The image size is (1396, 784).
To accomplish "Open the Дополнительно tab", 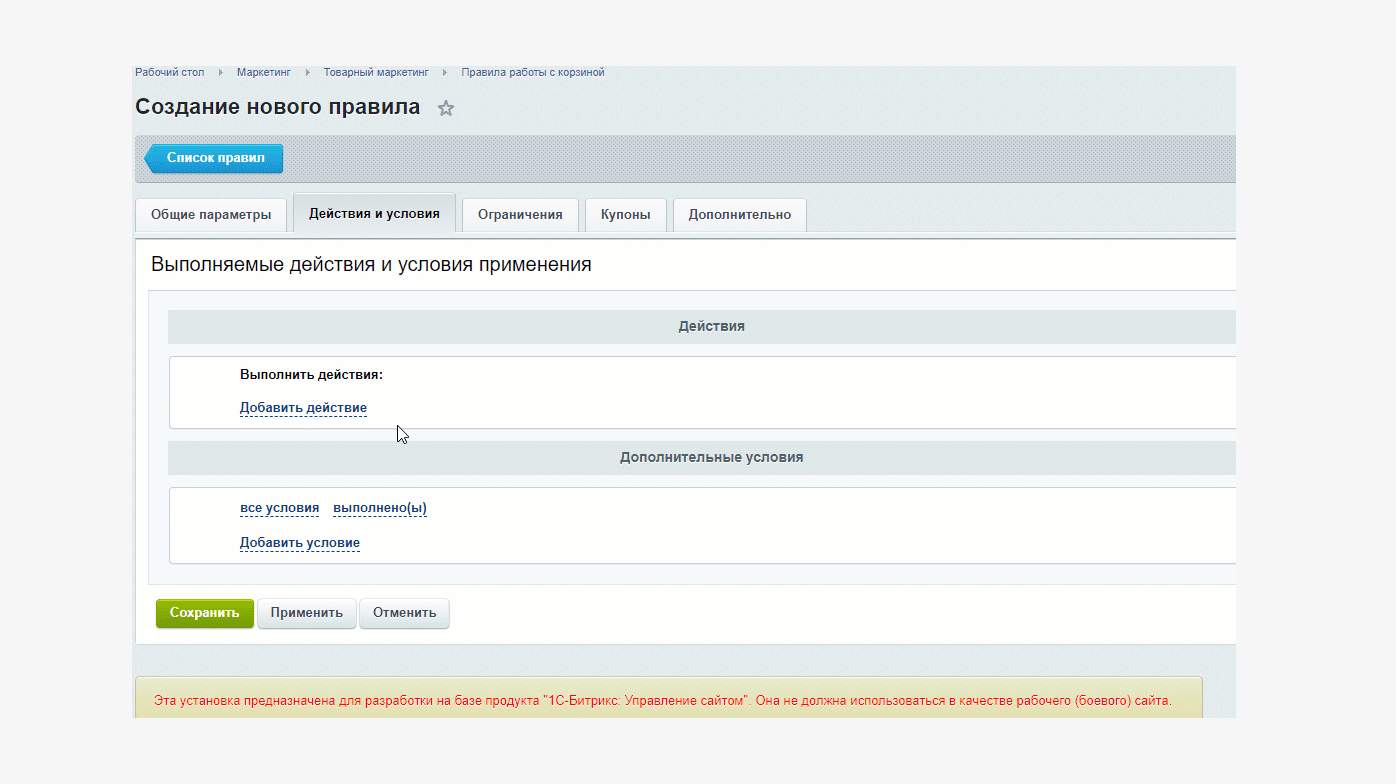I will [x=739, y=214].
